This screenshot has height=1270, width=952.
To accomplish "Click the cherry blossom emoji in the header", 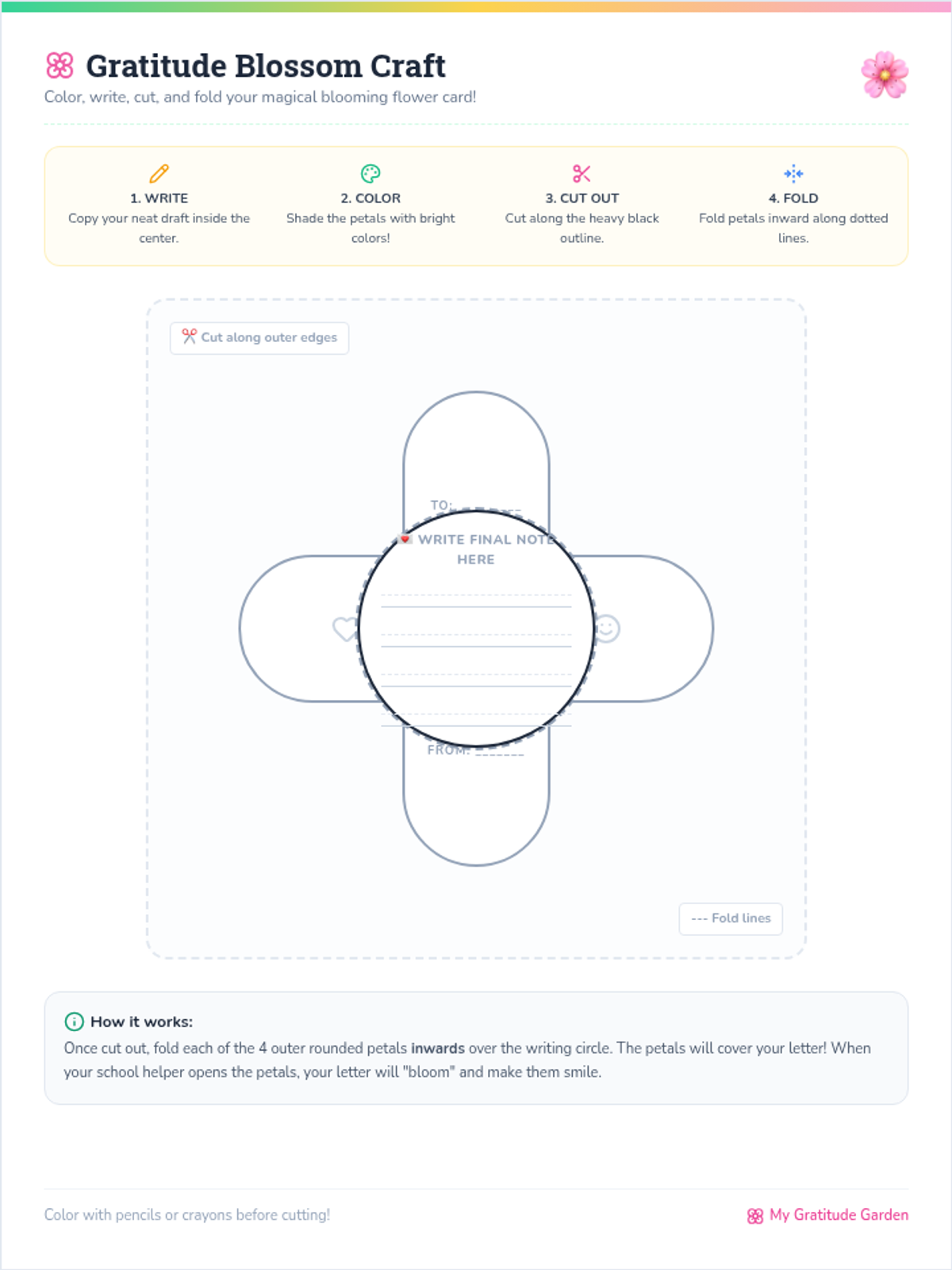I will (885, 75).
